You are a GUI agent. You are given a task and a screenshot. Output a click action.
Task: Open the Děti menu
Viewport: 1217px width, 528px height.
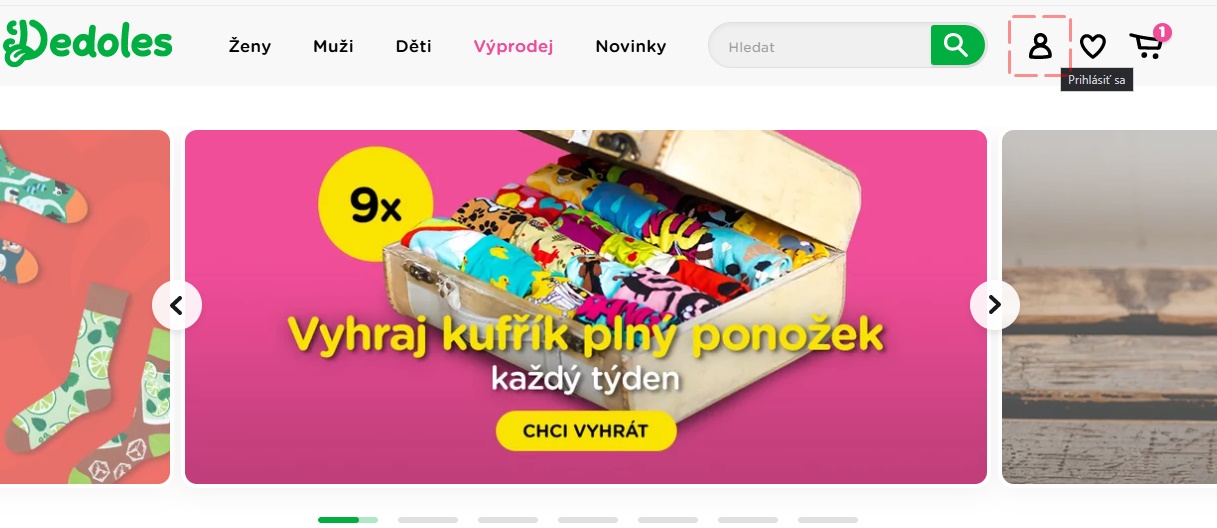coord(414,46)
